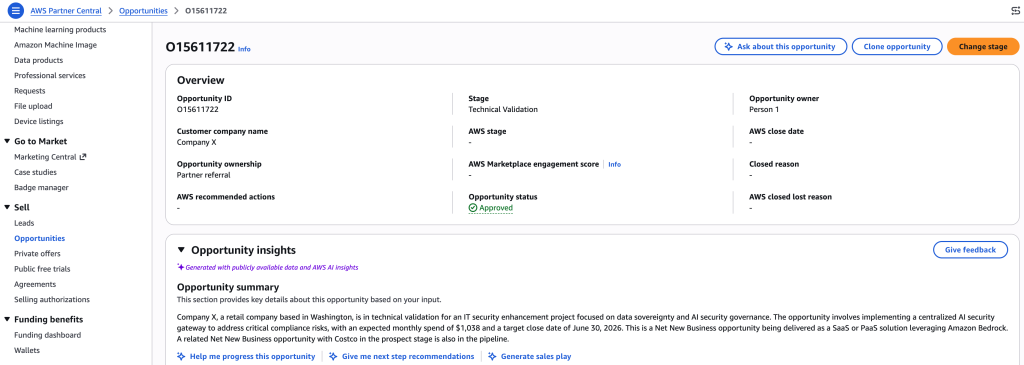
Task: Open Requests sidebar item
Action: click(x=30, y=91)
